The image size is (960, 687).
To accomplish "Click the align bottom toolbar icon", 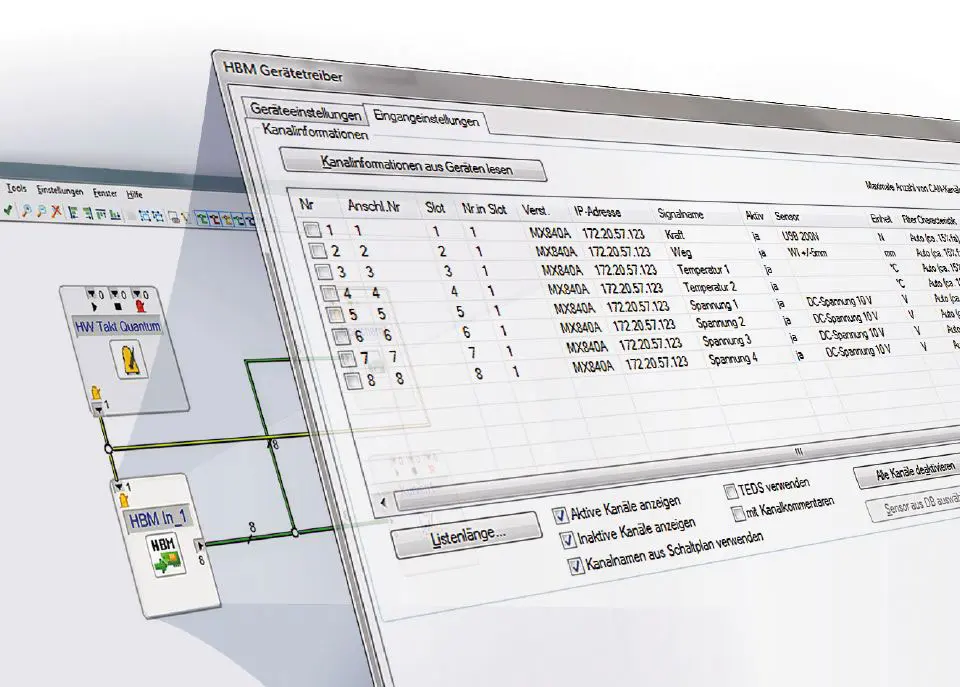I will click(x=115, y=214).
